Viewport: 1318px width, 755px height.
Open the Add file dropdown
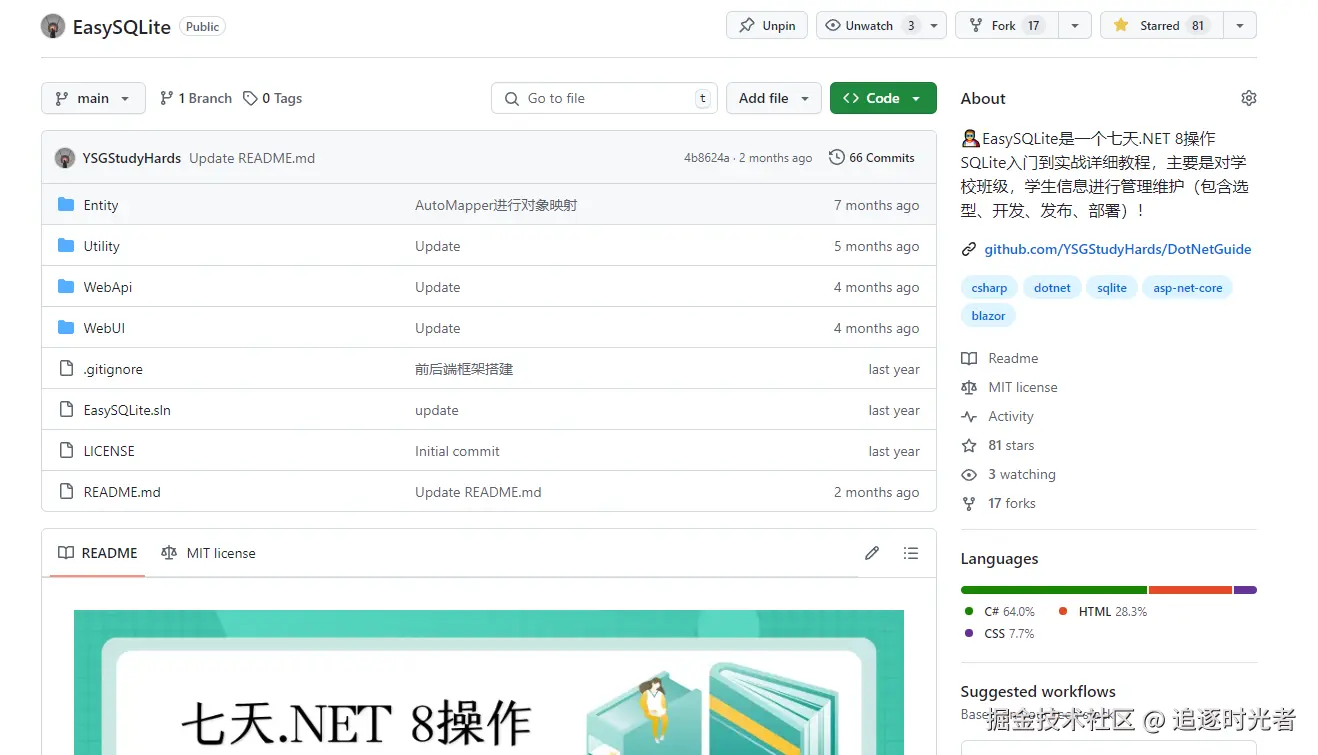(774, 98)
